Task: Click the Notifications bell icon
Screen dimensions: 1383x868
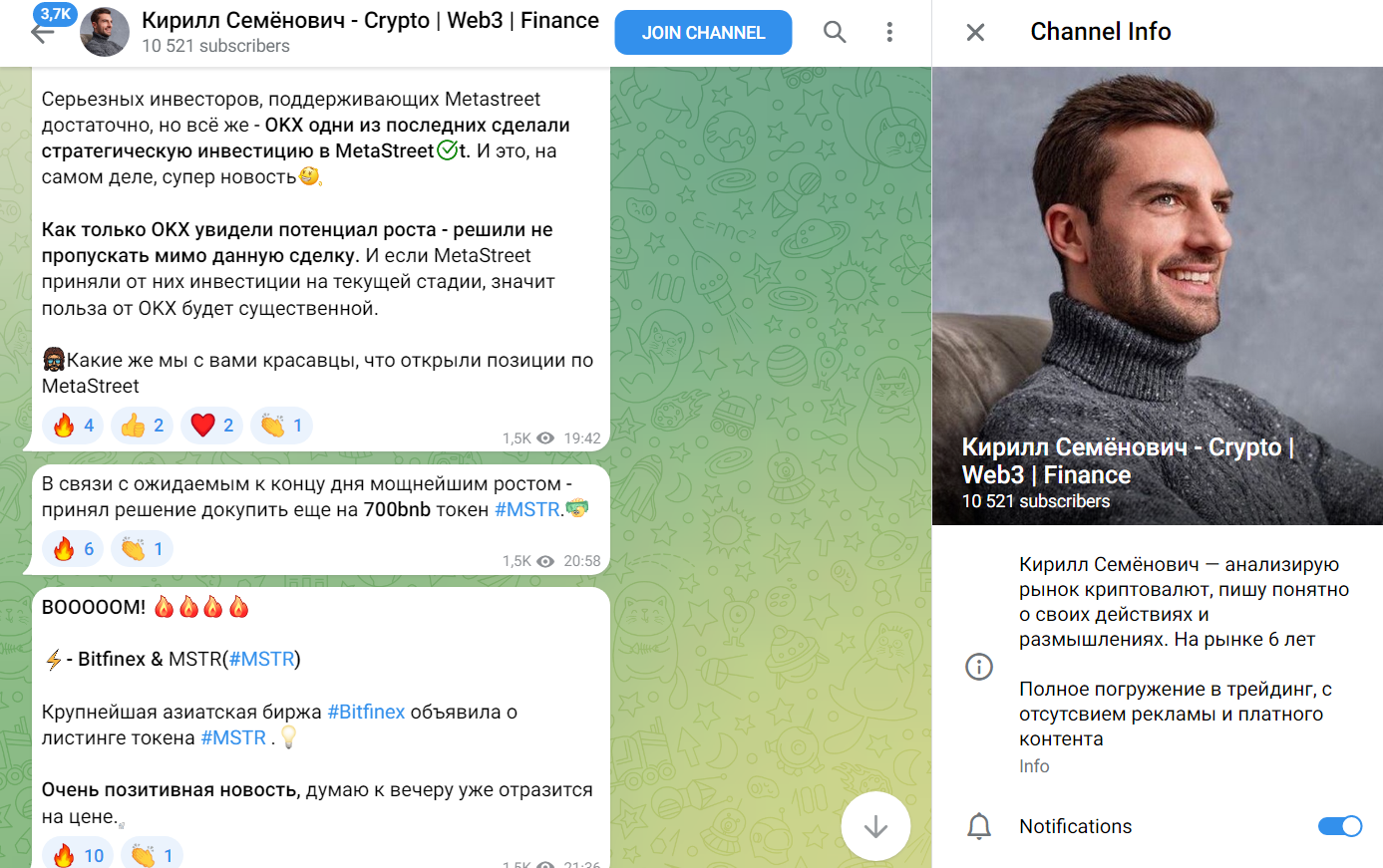Action: pos(979,826)
